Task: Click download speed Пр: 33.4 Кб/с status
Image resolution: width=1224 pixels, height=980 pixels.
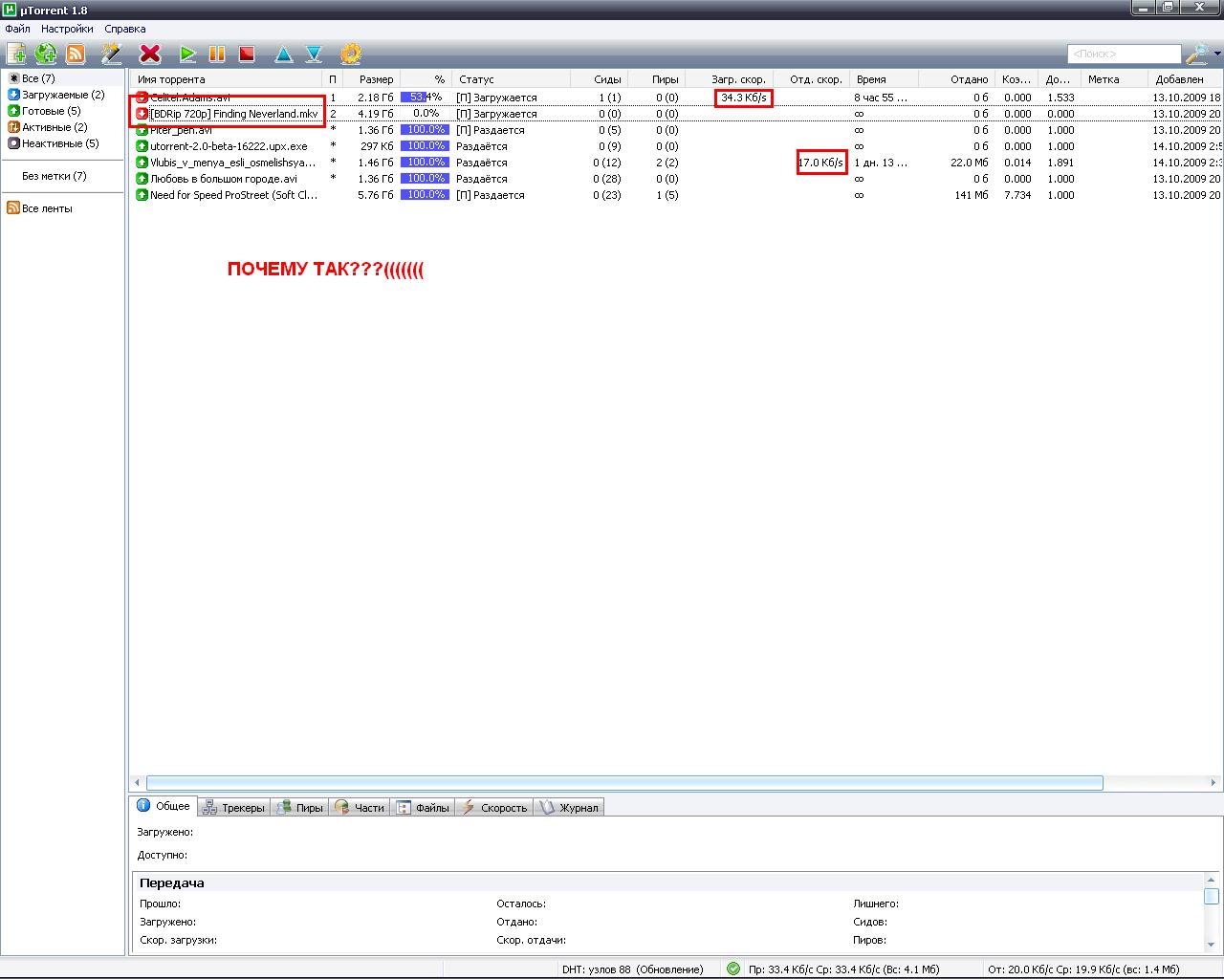Action: [844, 969]
